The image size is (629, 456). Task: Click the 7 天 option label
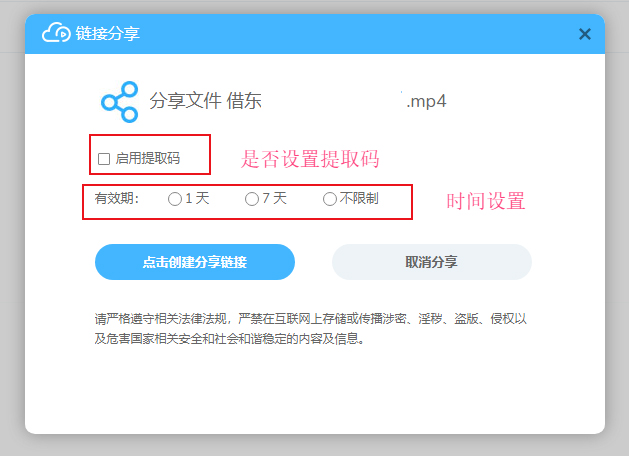(274, 199)
